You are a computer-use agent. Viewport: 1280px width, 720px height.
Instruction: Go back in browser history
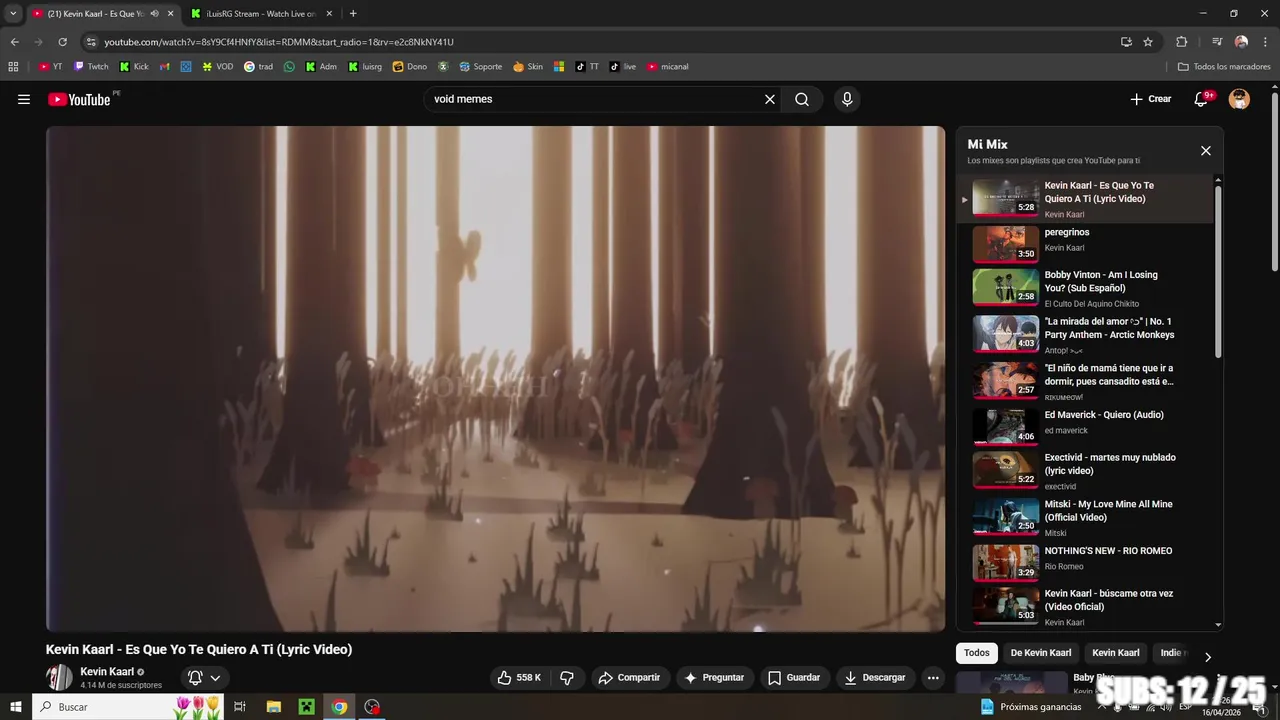(14, 42)
